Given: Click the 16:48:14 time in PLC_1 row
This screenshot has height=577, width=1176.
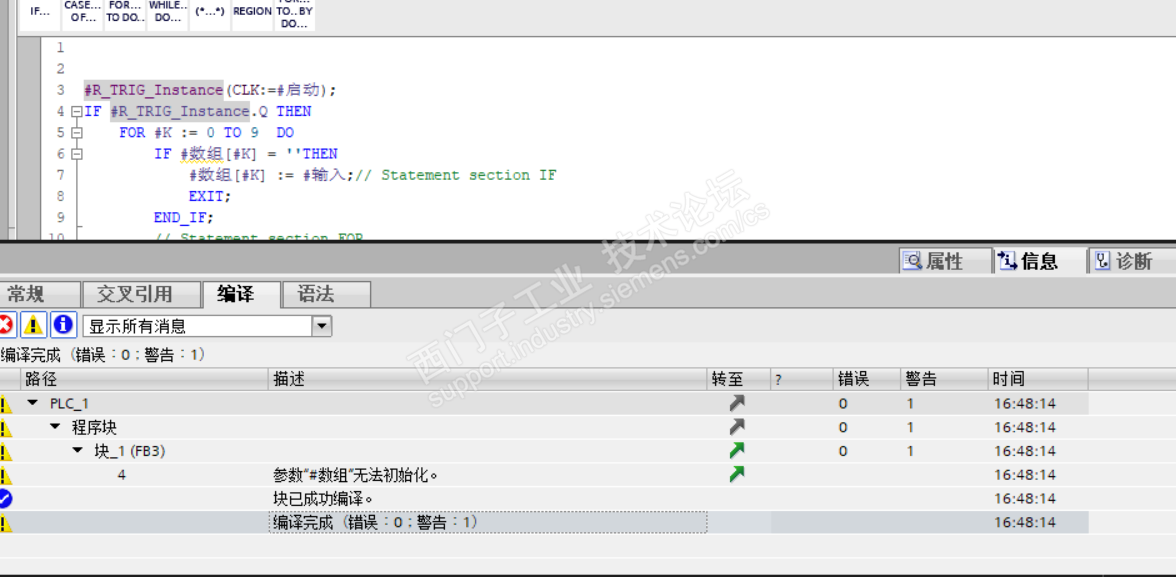Looking at the screenshot, I should (1024, 404).
